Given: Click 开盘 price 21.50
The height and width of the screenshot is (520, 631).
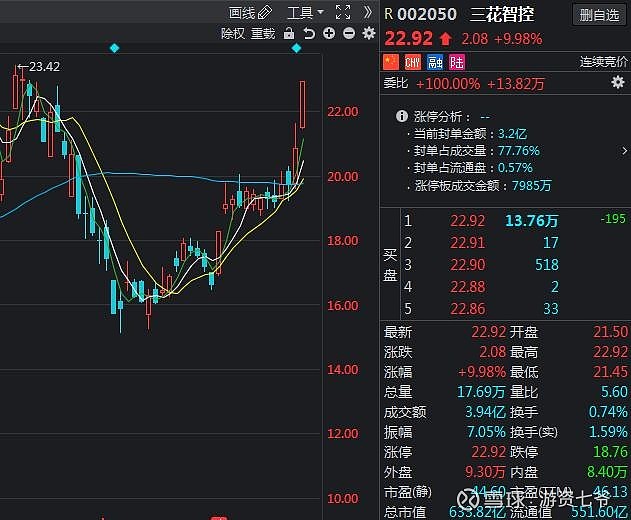Looking at the screenshot, I should [610, 332].
